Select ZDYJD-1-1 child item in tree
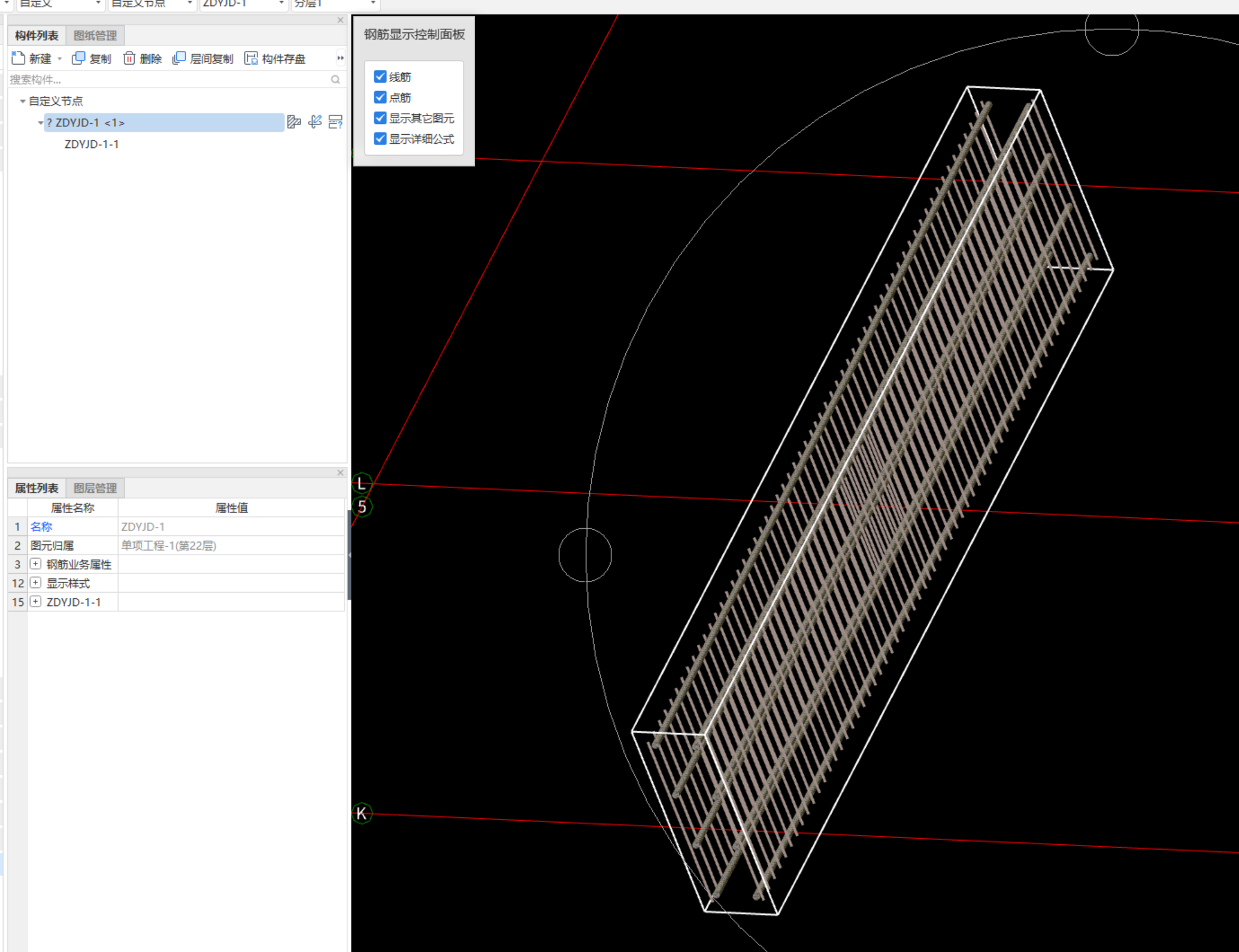The height and width of the screenshot is (952, 1239). pos(92,144)
